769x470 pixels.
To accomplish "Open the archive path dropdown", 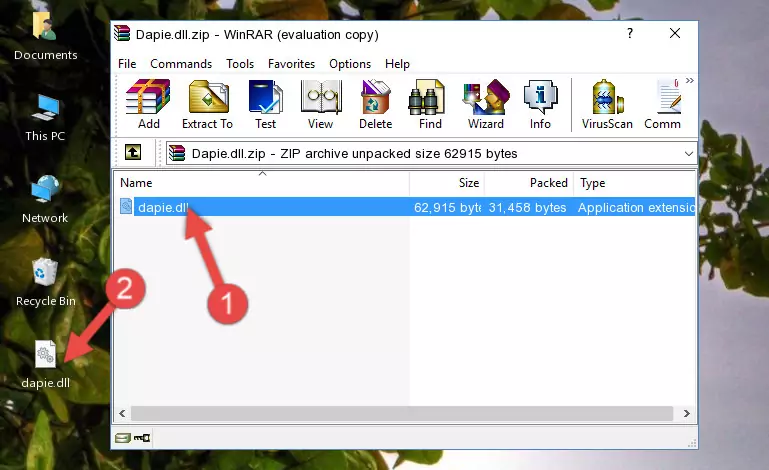I will 689,154.
